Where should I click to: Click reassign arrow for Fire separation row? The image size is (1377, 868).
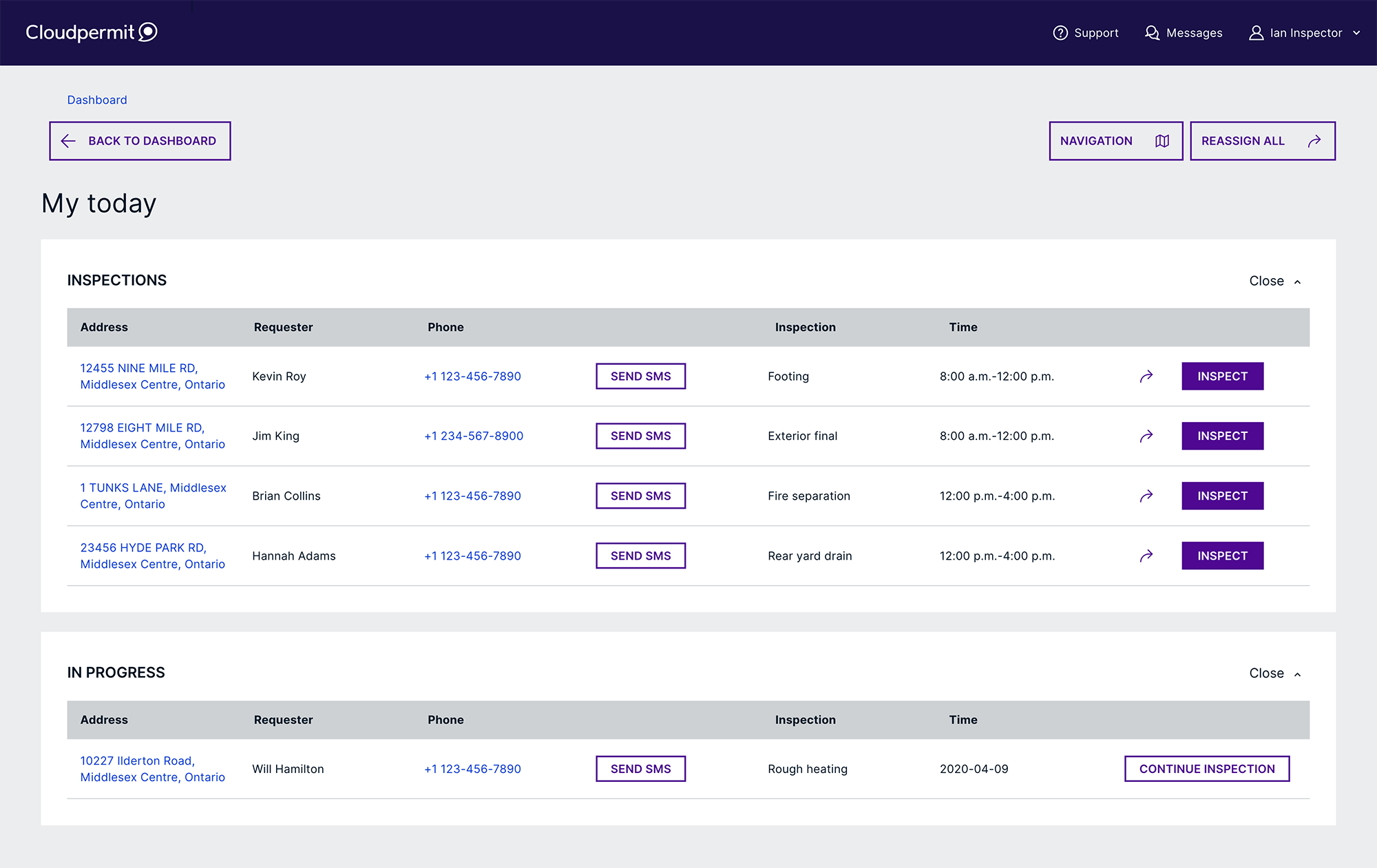(1146, 496)
